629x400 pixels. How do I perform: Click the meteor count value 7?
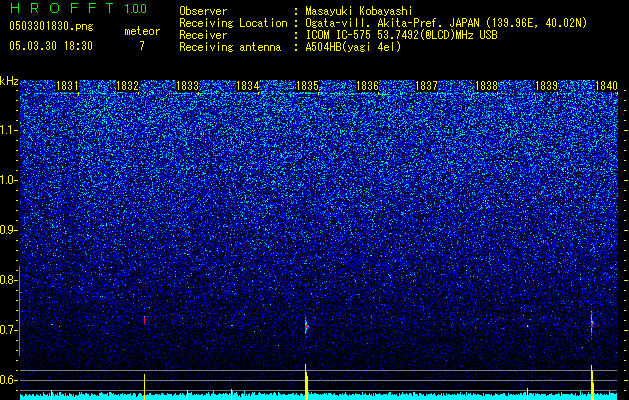coord(142,46)
